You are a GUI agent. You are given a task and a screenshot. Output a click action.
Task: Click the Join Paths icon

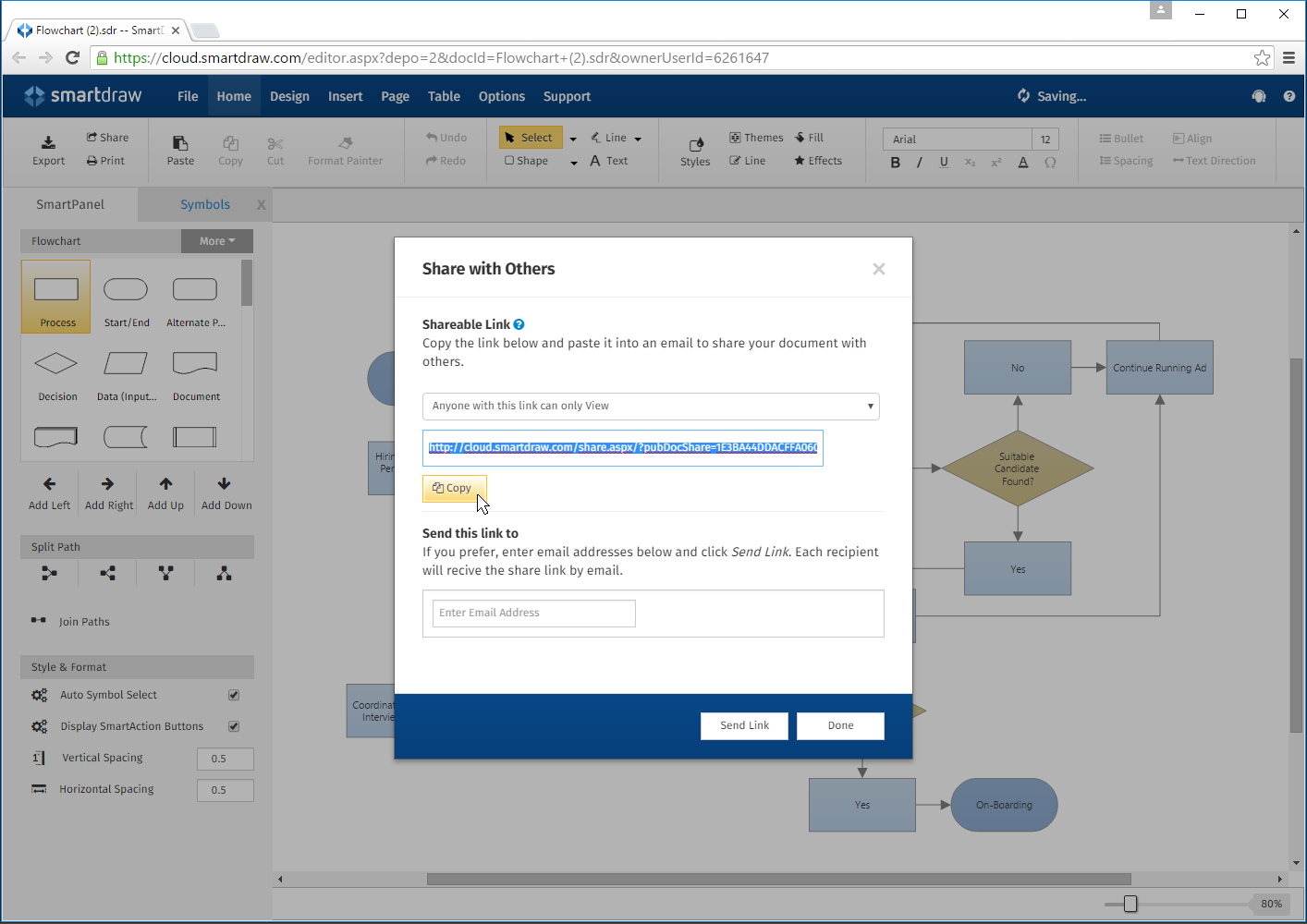click(38, 621)
